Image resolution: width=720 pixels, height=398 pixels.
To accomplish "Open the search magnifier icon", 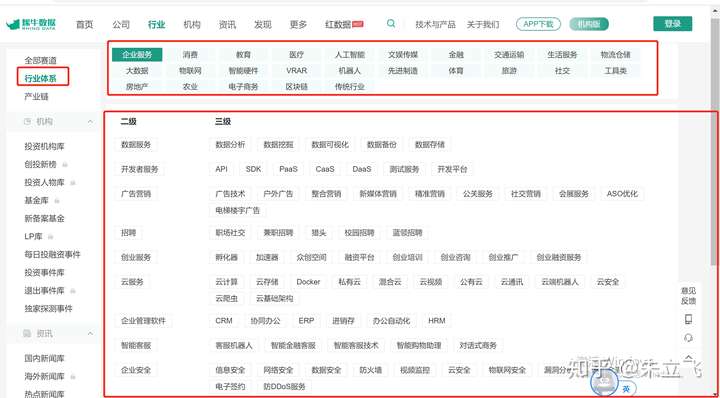I will (x=391, y=23).
